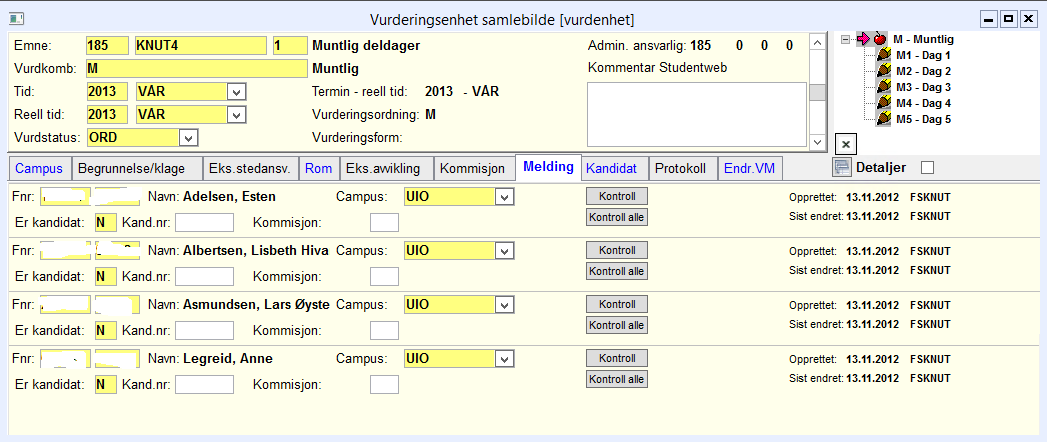Click Kommisjon field for Adelsen, Esten
The width and height of the screenshot is (1047, 442).
[x=385, y=222]
